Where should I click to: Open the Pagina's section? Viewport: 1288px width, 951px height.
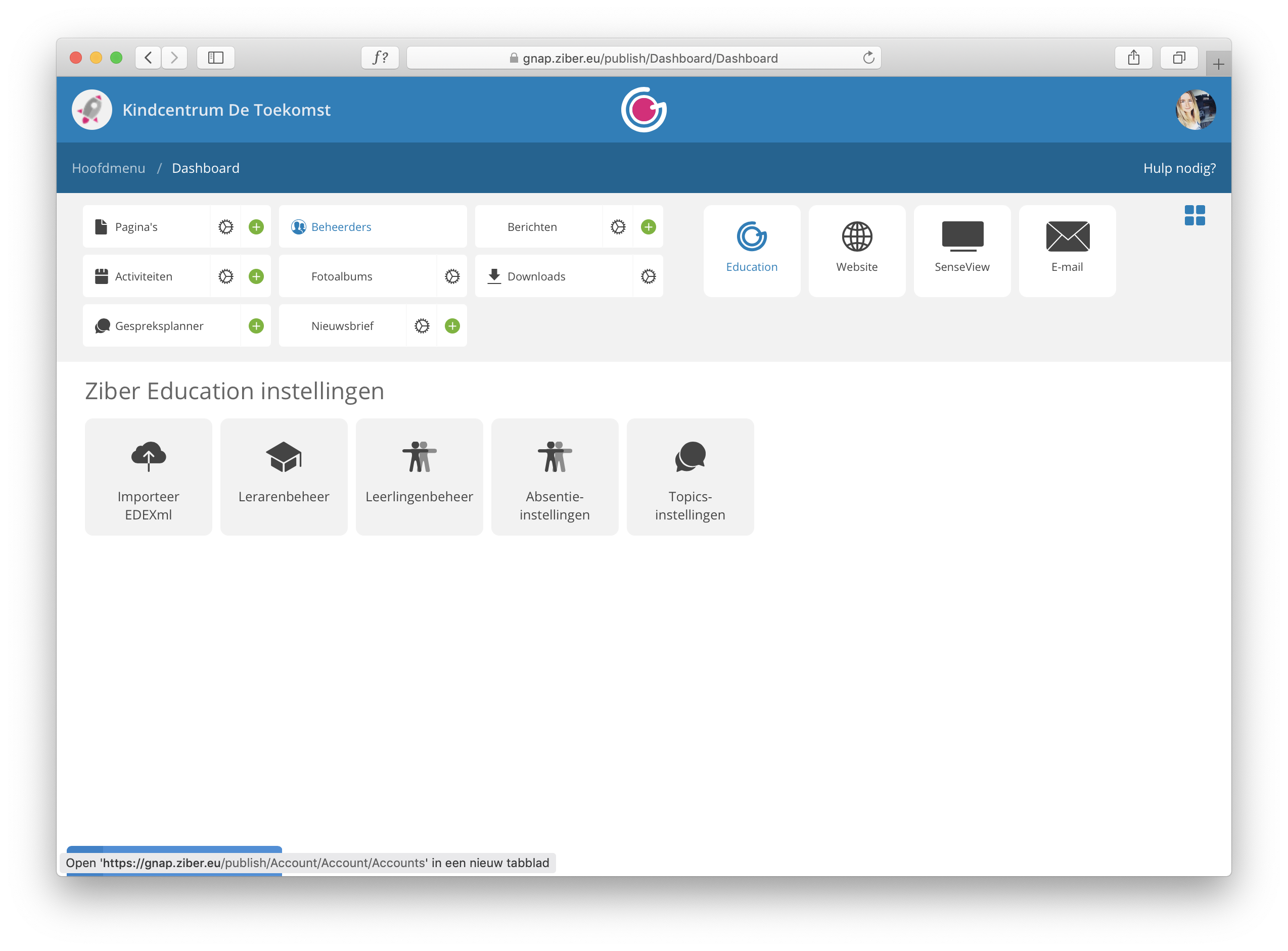pos(146,227)
